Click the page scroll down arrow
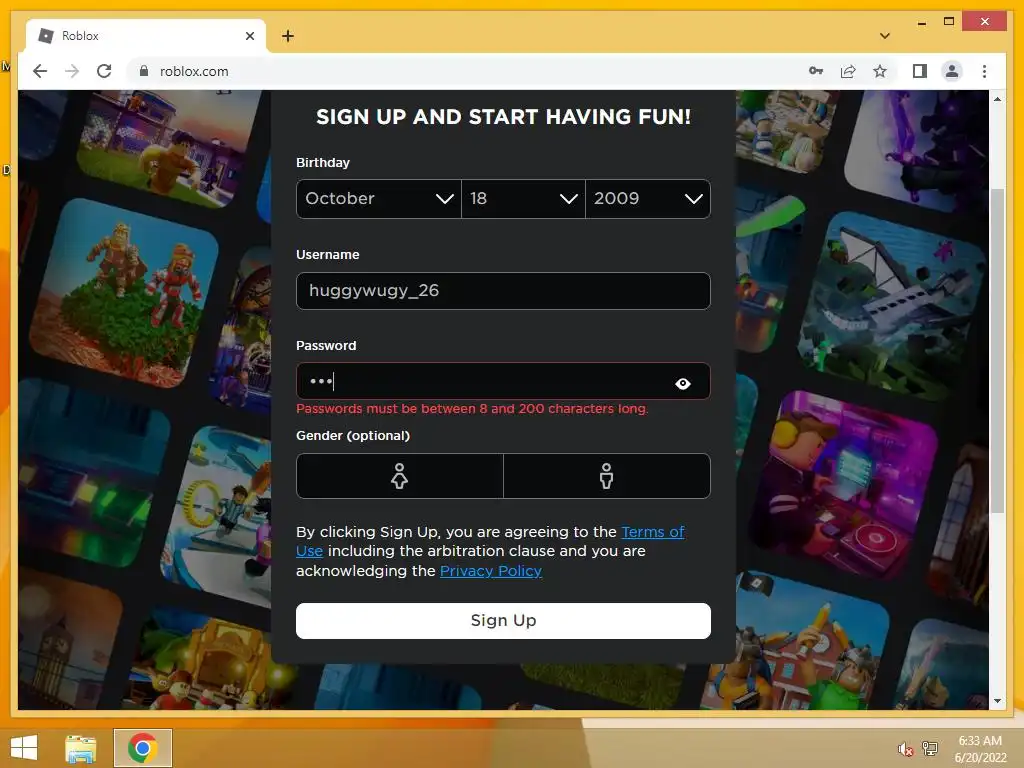Screen dimensions: 1024x768 (x=997, y=701)
